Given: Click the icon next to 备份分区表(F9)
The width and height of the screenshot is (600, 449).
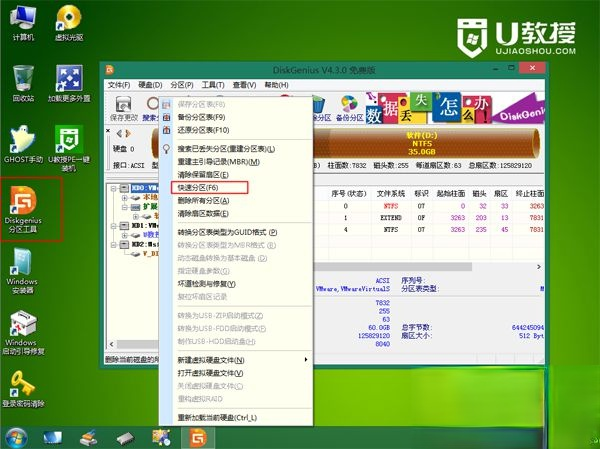Looking at the screenshot, I should [166, 117].
